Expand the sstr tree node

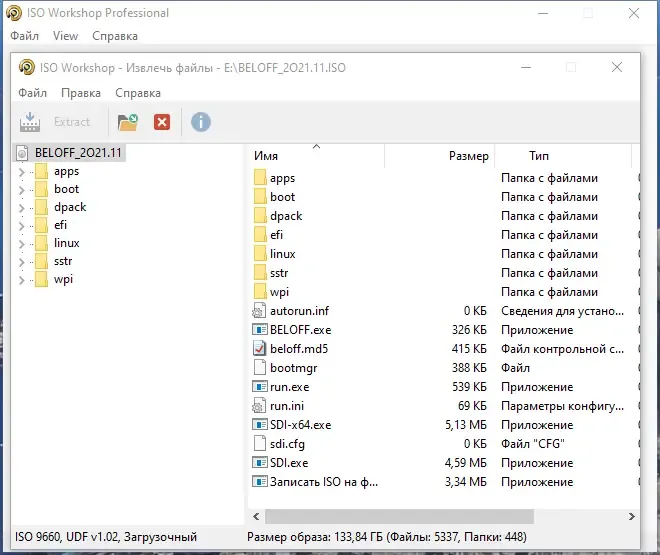(x=21, y=263)
